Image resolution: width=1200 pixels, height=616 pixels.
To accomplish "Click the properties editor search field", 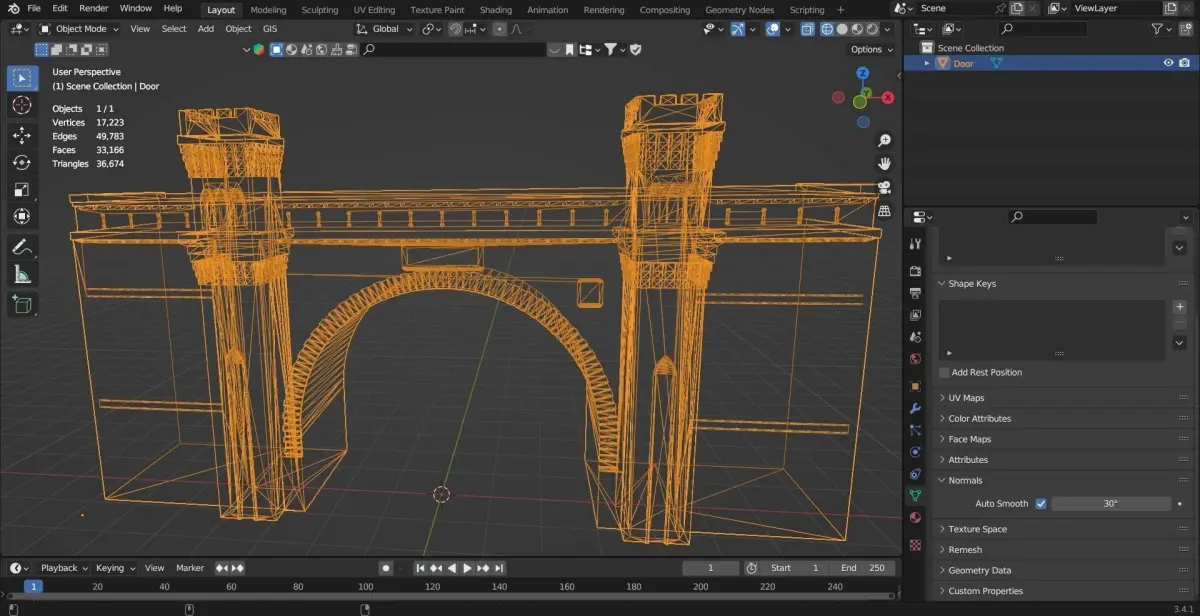I will click(x=1053, y=217).
